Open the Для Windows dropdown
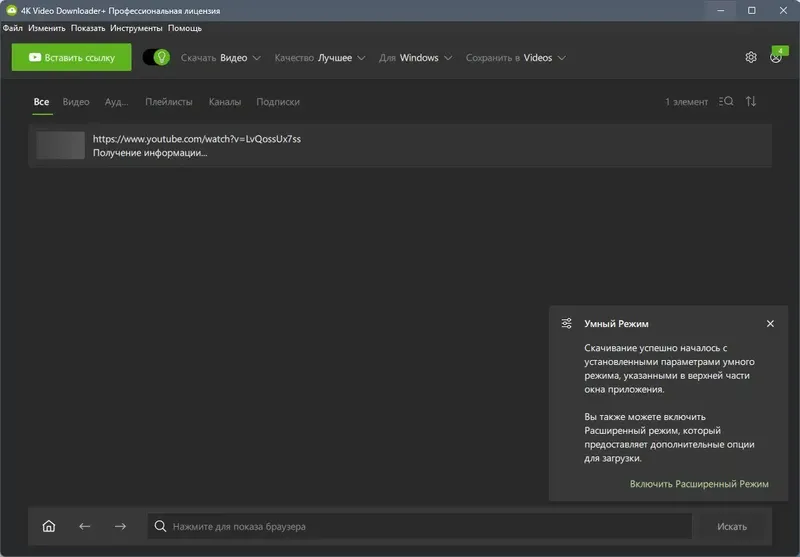The image size is (800, 557). pyautogui.click(x=415, y=58)
